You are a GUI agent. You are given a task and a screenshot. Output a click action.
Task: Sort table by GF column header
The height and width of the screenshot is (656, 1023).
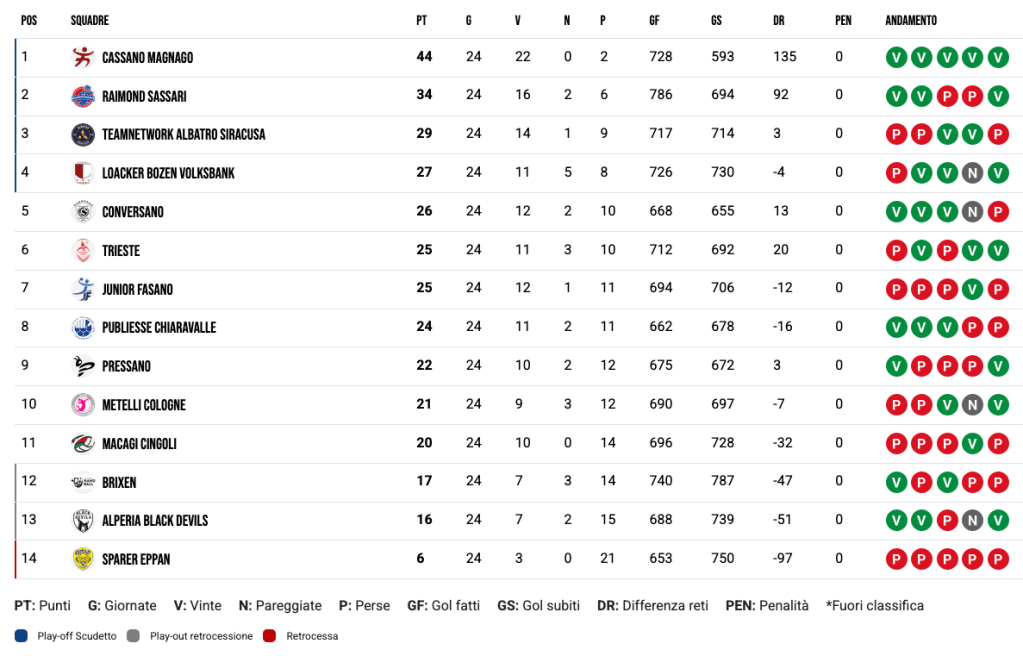(x=654, y=21)
